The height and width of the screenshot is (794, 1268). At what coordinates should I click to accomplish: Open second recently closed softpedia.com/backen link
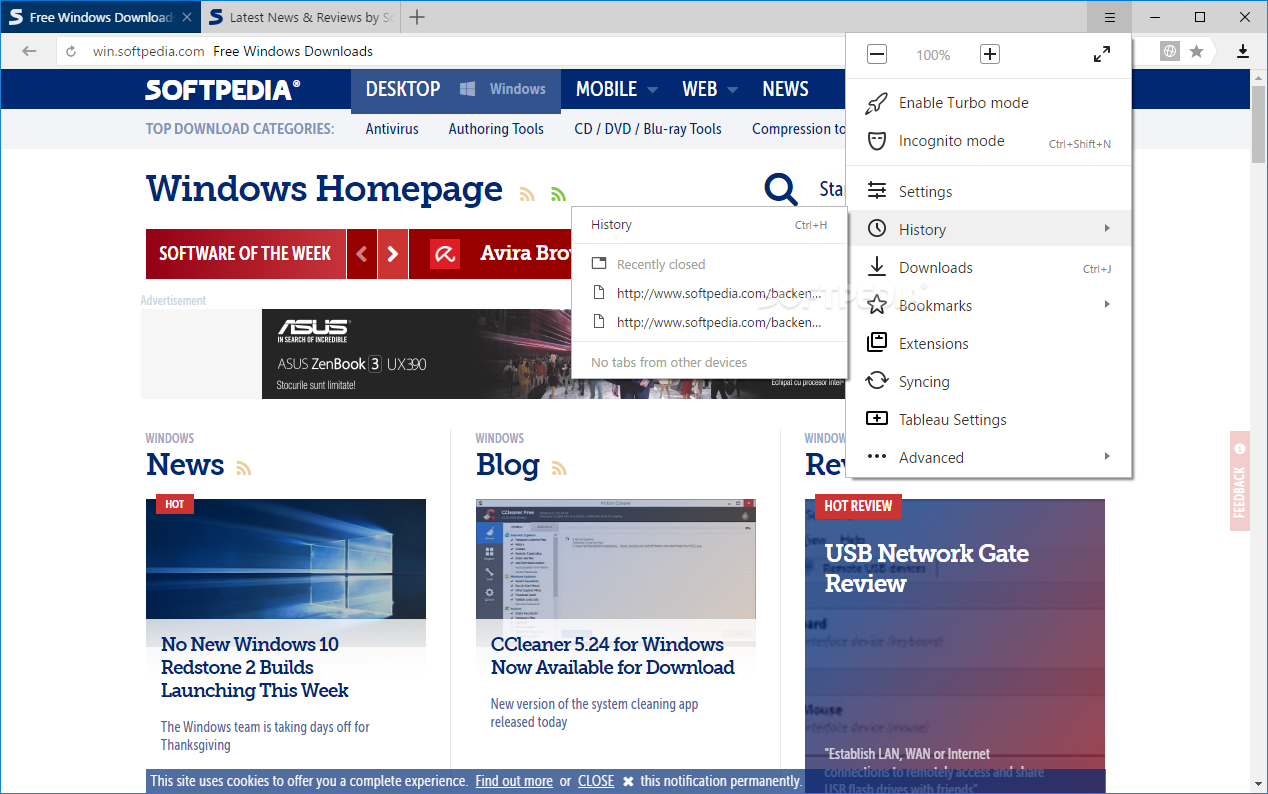coord(709,322)
